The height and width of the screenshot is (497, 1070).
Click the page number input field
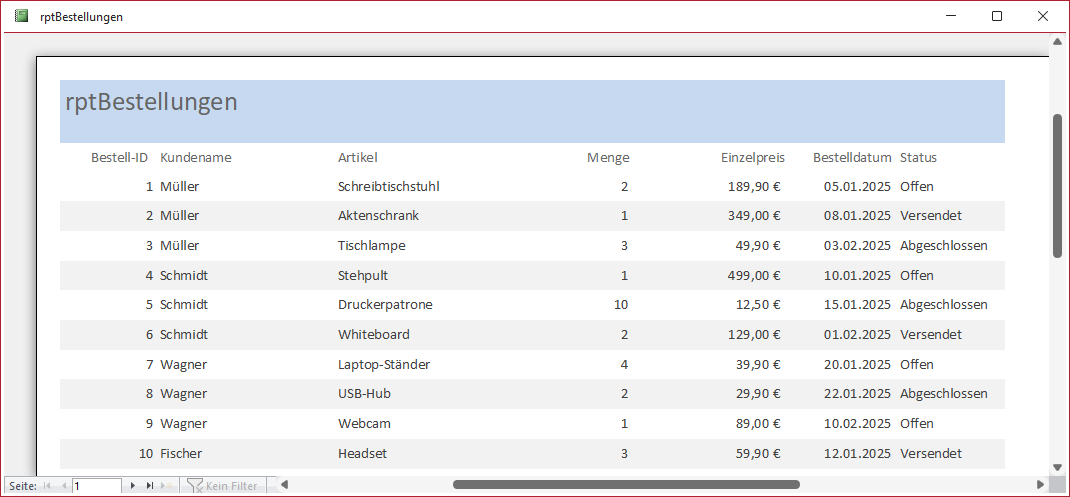(96, 485)
